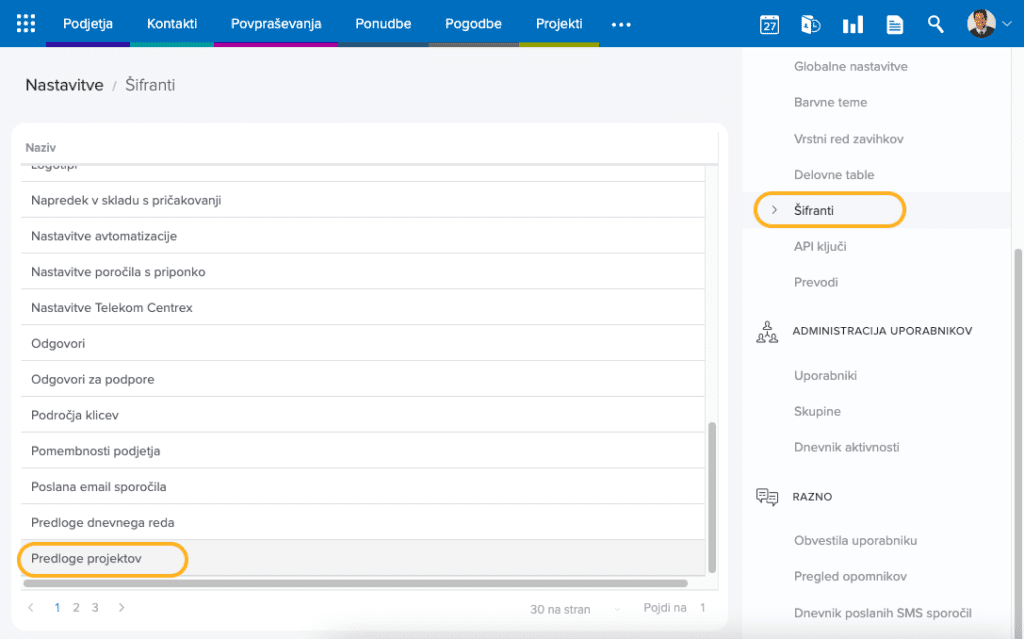Image resolution: width=1024 pixels, height=639 pixels.
Task: Open API ključi settings link
Action: 820,246
